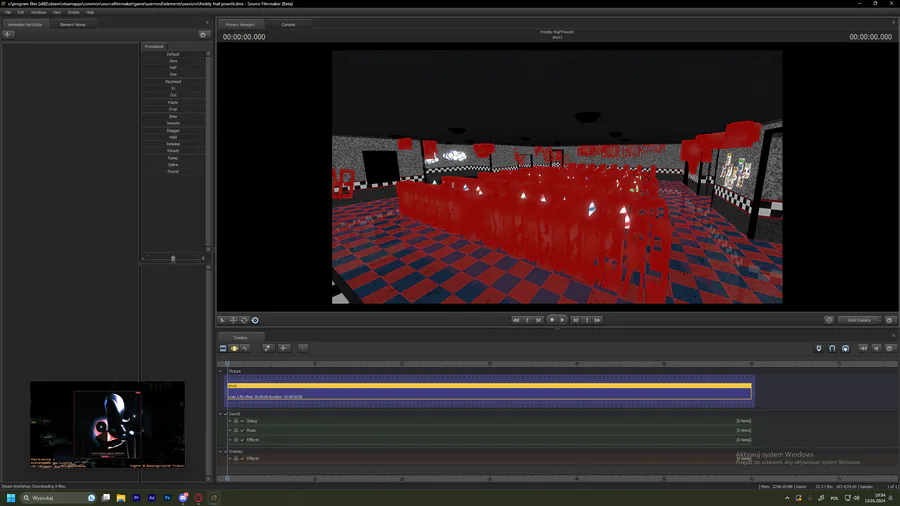Open the timeline gear settings
This screenshot has width=900, height=506.
890,348
